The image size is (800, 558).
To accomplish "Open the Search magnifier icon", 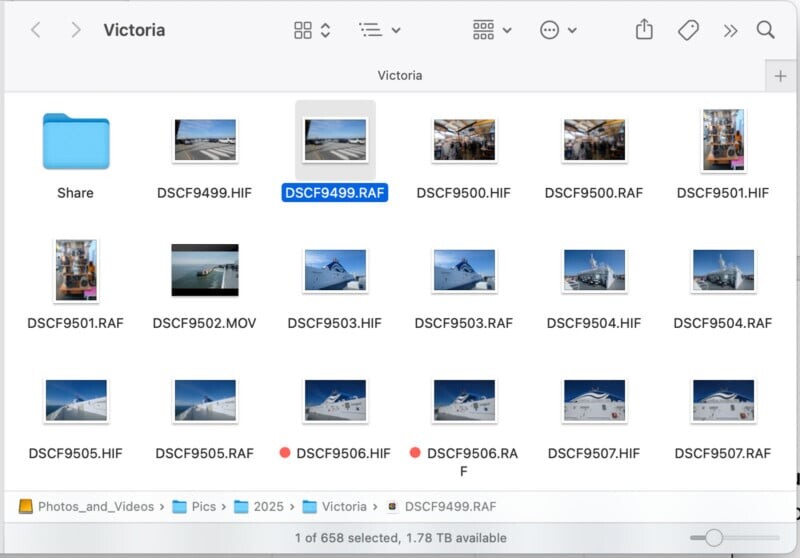I will coord(765,30).
